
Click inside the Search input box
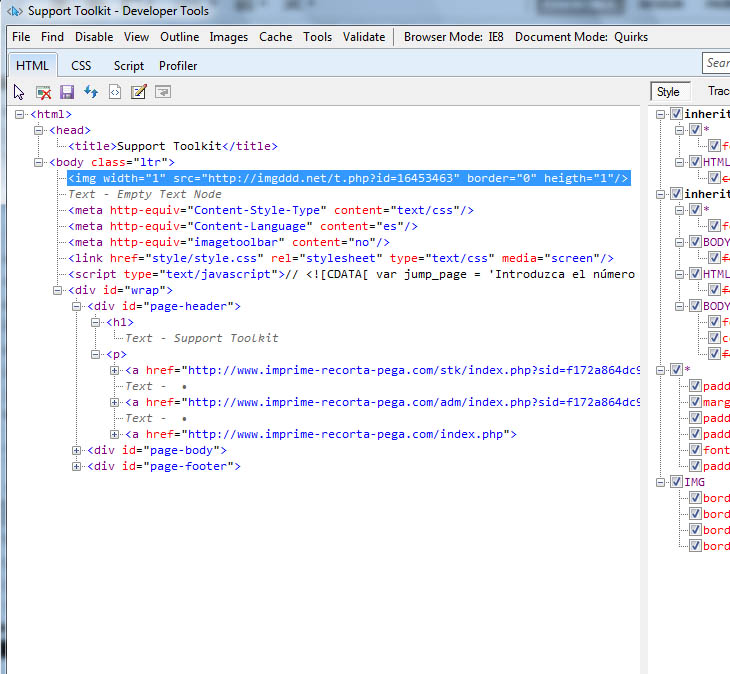click(716, 63)
